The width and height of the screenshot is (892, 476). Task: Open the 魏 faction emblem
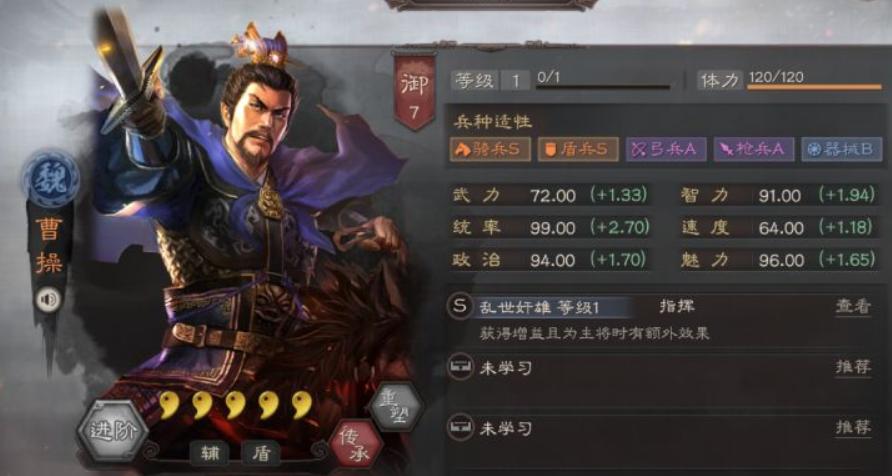coord(51,180)
